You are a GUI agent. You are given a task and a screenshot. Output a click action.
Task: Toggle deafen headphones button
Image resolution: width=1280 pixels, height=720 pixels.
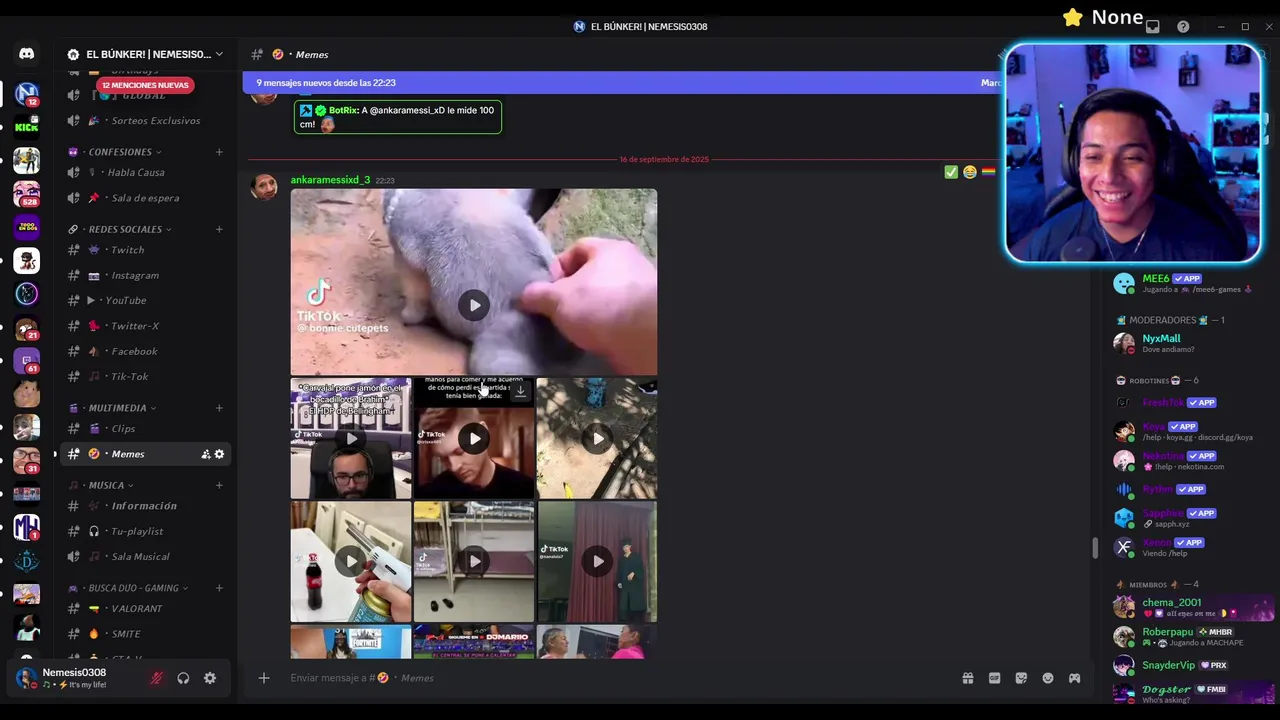(x=183, y=678)
